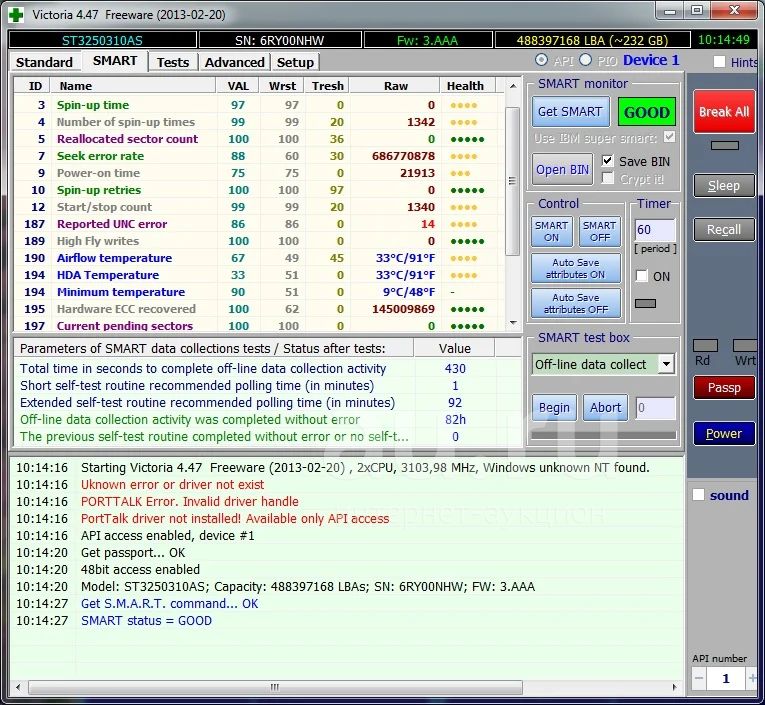This screenshot has height=705, width=765.
Task: Decrease API number with minus button
Action: tap(699, 678)
